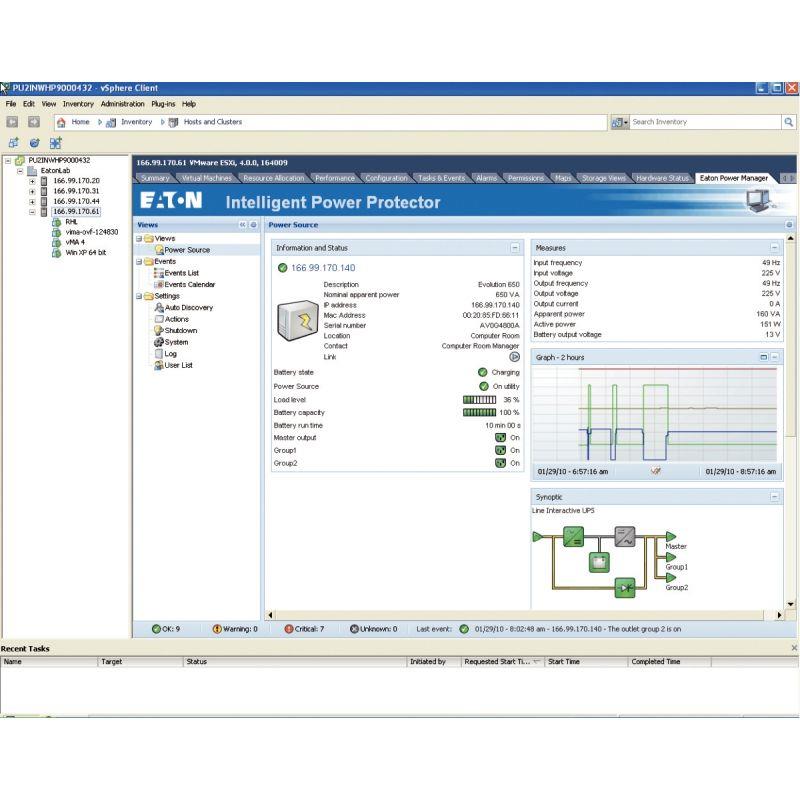Image resolution: width=800 pixels, height=800 pixels.
Task: Click the navigate back arrow button
Action: tap(13, 122)
